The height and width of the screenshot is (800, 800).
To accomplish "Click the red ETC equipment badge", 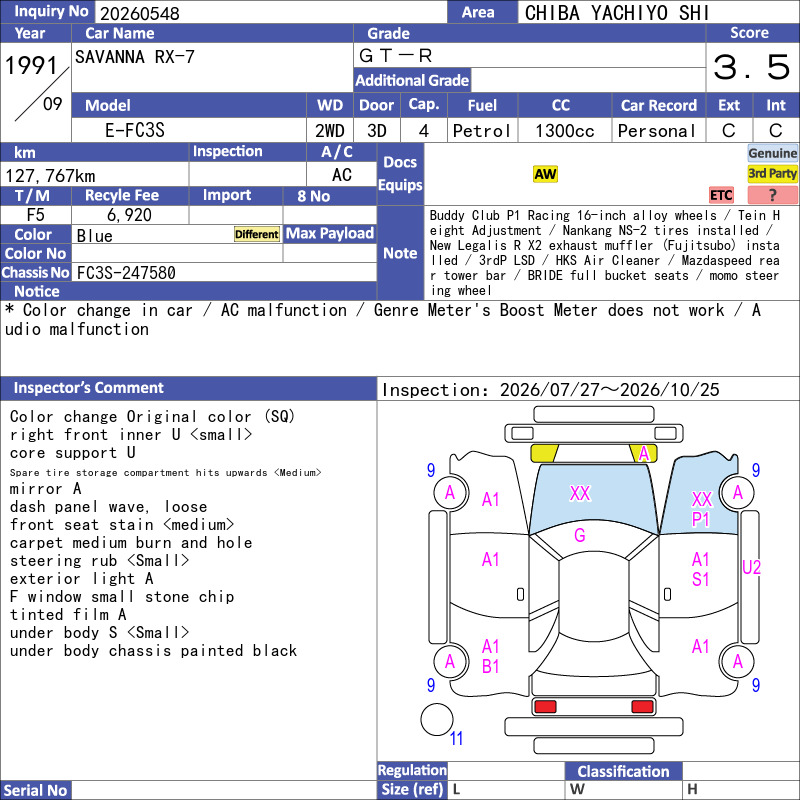I will (x=721, y=195).
